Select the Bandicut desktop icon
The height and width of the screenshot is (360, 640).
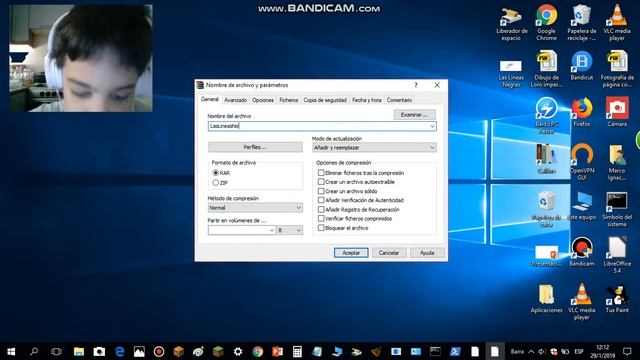pyautogui.click(x=582, y=65)
